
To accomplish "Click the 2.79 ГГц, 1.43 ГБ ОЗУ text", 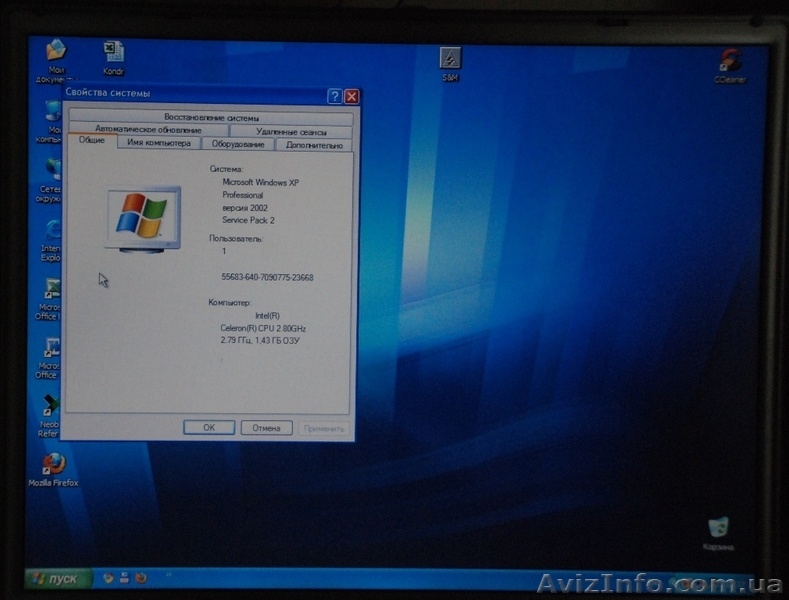I will 260,340.
